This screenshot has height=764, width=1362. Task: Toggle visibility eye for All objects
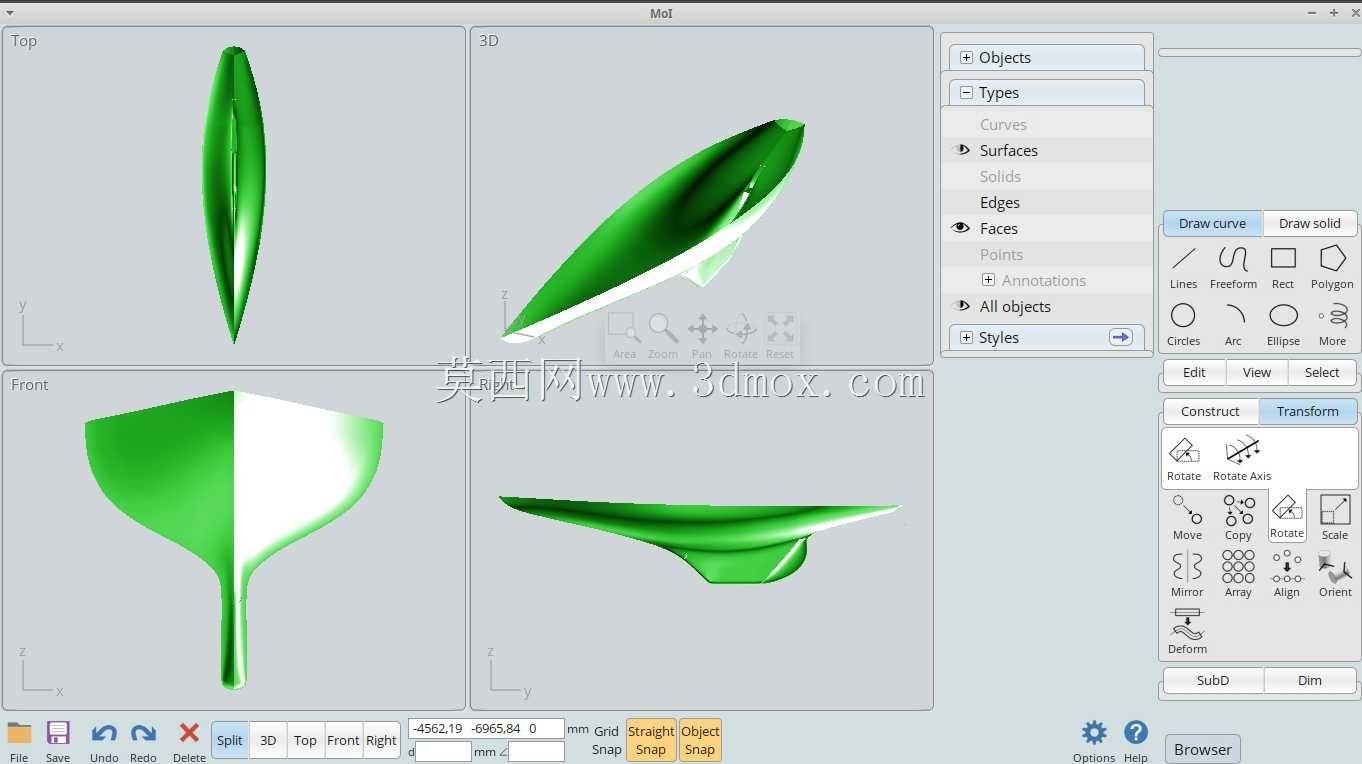coord(961,306)
